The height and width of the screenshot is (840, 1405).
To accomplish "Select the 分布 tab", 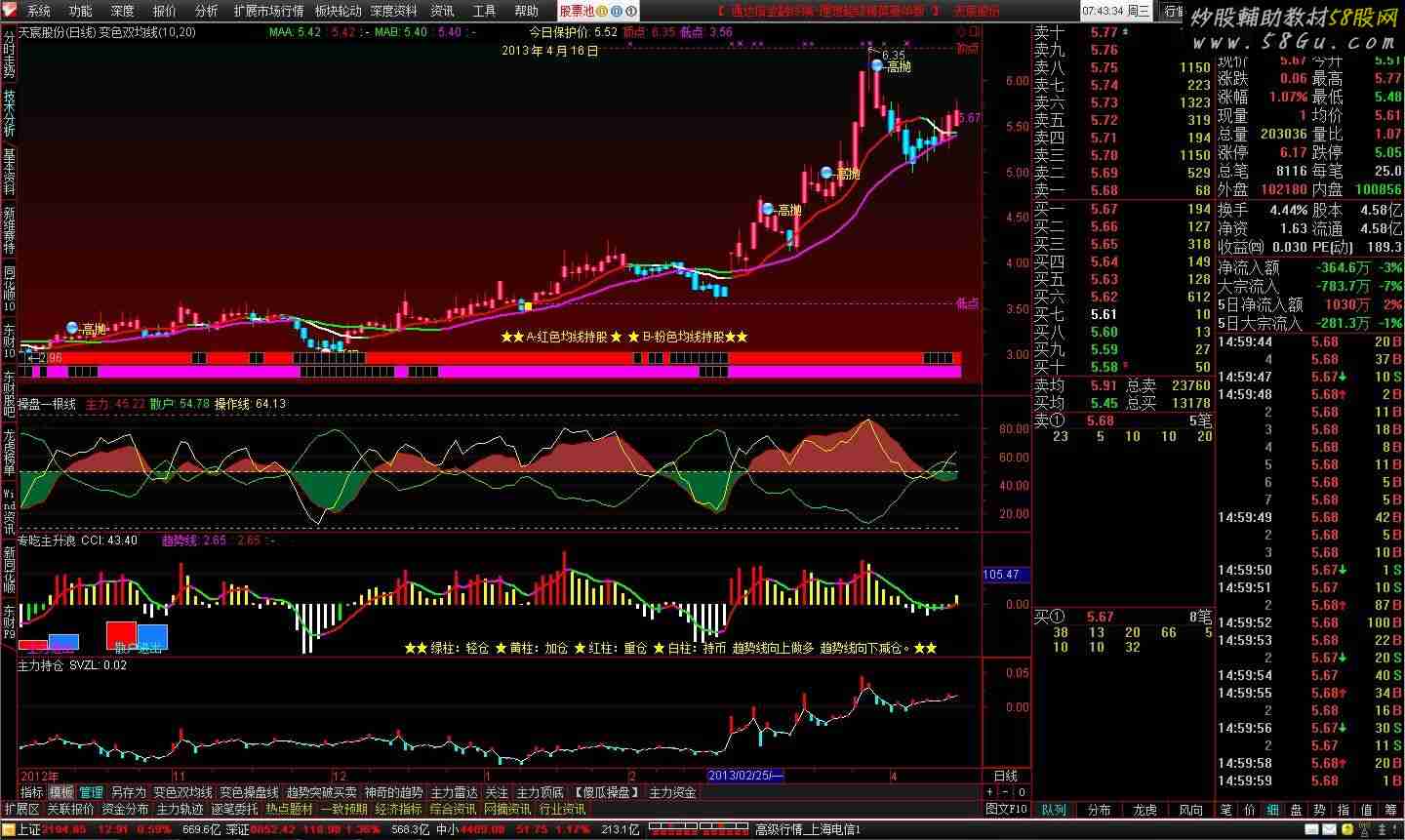I will click(1099, 810).
